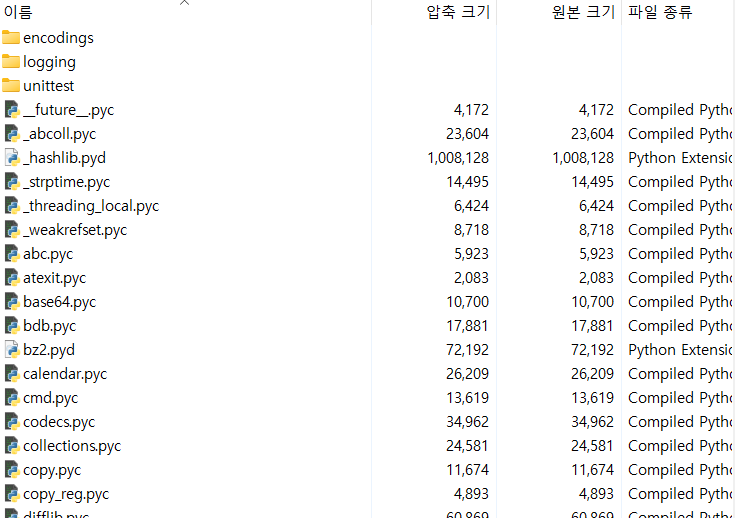Click the _weakrefset.pyc file icon
Screen dimensions: 735x518
click(12, 230)
